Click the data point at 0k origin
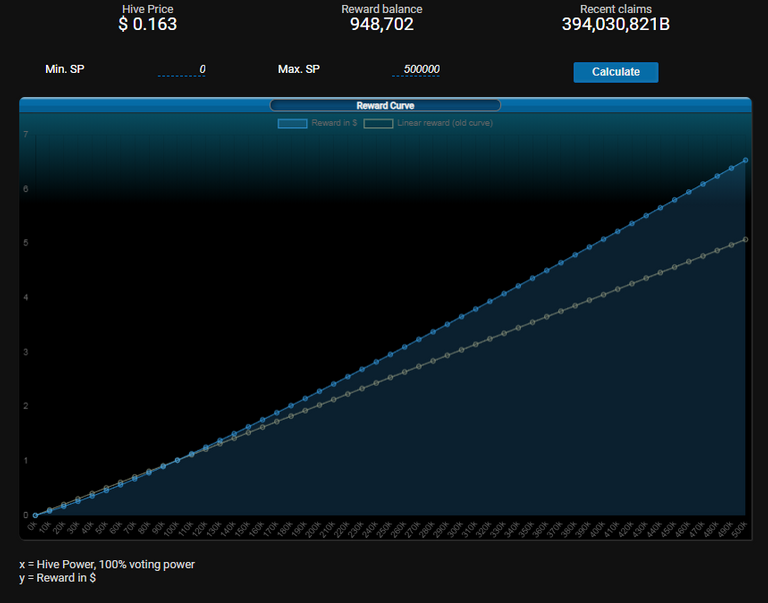 [x=35, y=515]
